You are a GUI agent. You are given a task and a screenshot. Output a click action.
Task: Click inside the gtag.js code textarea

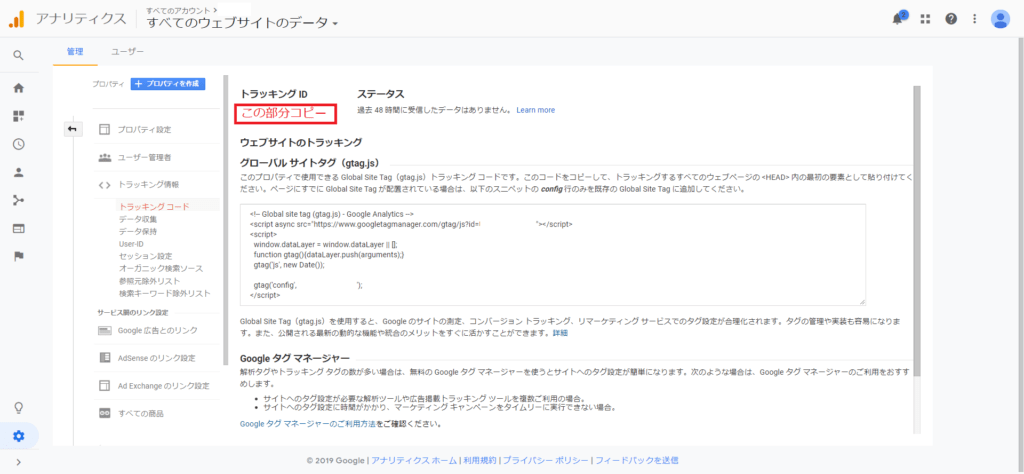click(x=552, y=255)
